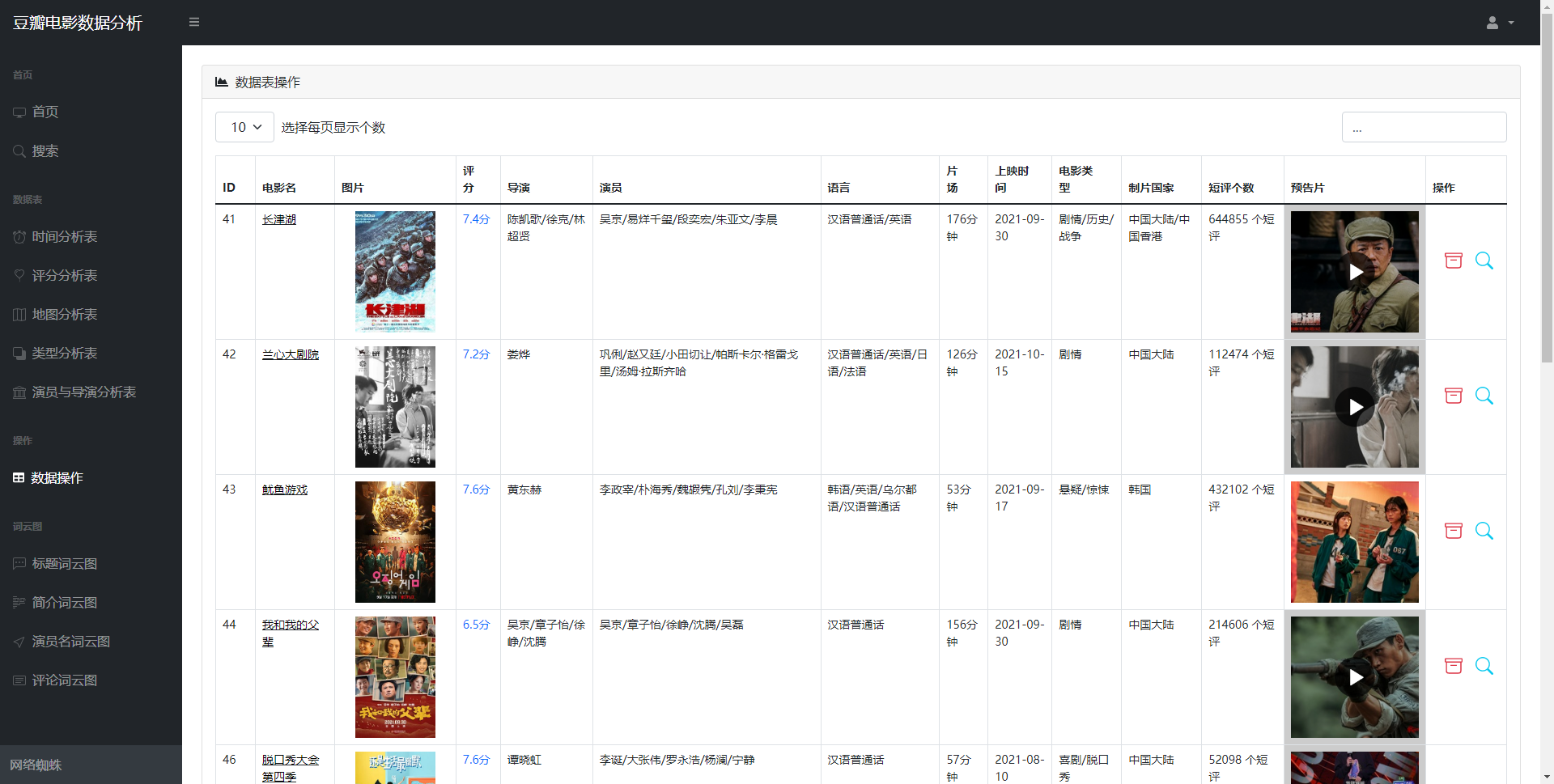Toggle the sidebar hamburger menu

[x=194, y=22]
